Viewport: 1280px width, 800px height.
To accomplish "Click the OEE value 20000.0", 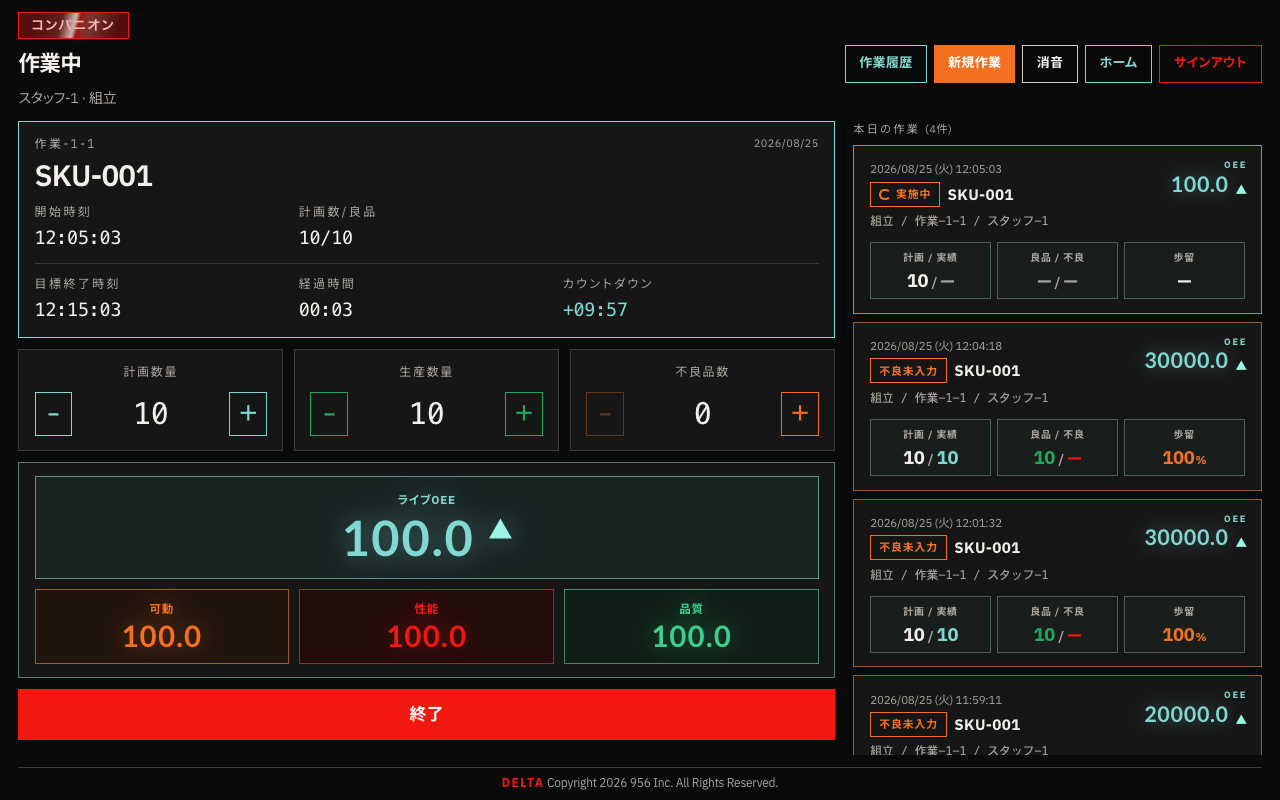I will click(1187, 715).
